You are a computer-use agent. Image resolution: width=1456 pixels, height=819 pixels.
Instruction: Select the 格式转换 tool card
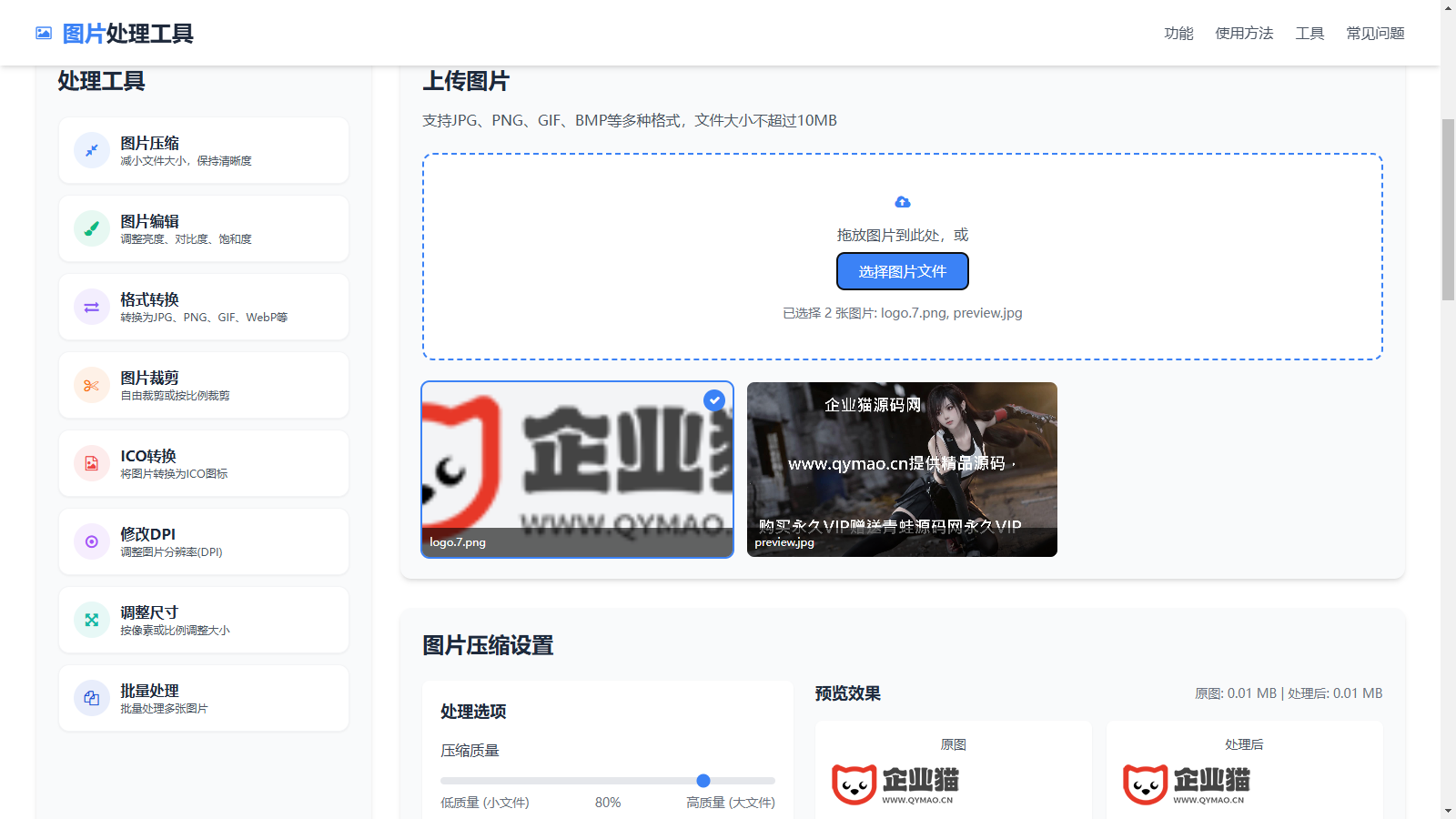(x=204, y=307)
